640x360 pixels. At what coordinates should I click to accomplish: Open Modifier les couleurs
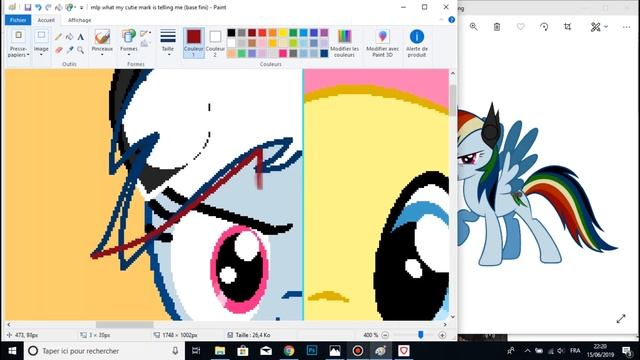click(x=344, y=43)
